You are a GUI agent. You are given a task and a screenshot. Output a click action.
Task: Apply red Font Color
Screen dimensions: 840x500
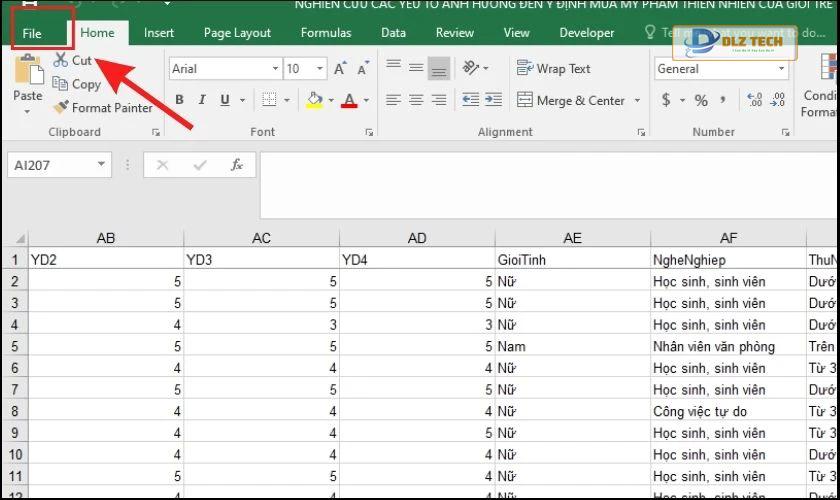tap(349, 100)
